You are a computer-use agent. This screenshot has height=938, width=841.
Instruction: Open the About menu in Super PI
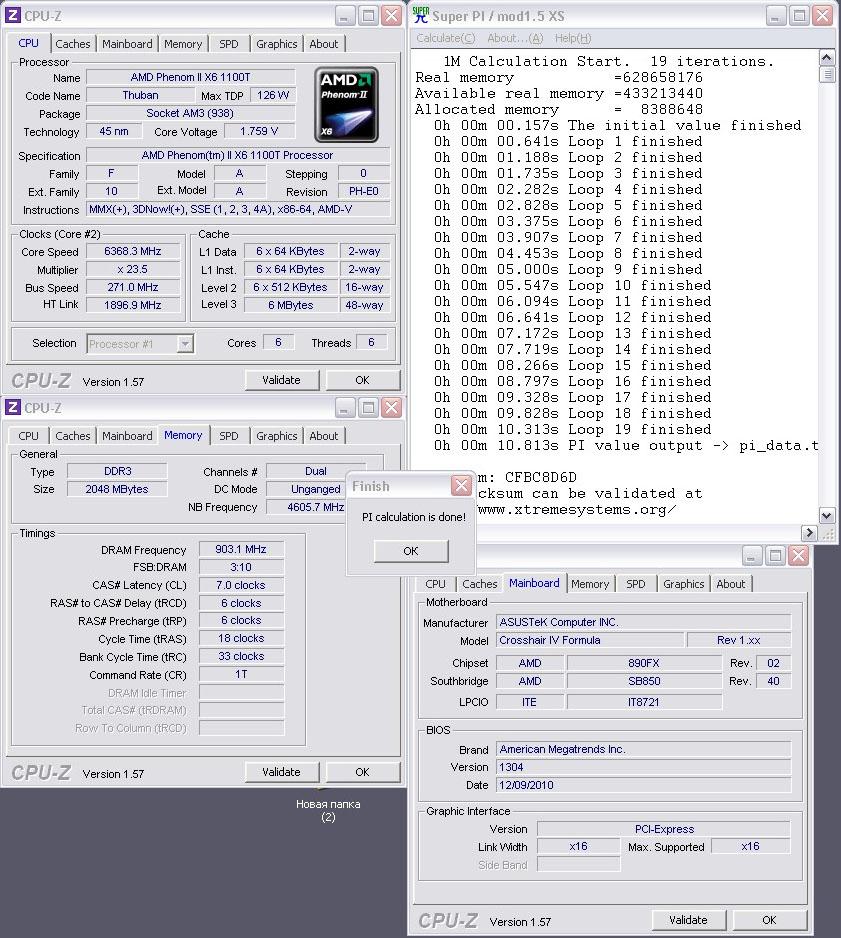(x=515, y=38)
